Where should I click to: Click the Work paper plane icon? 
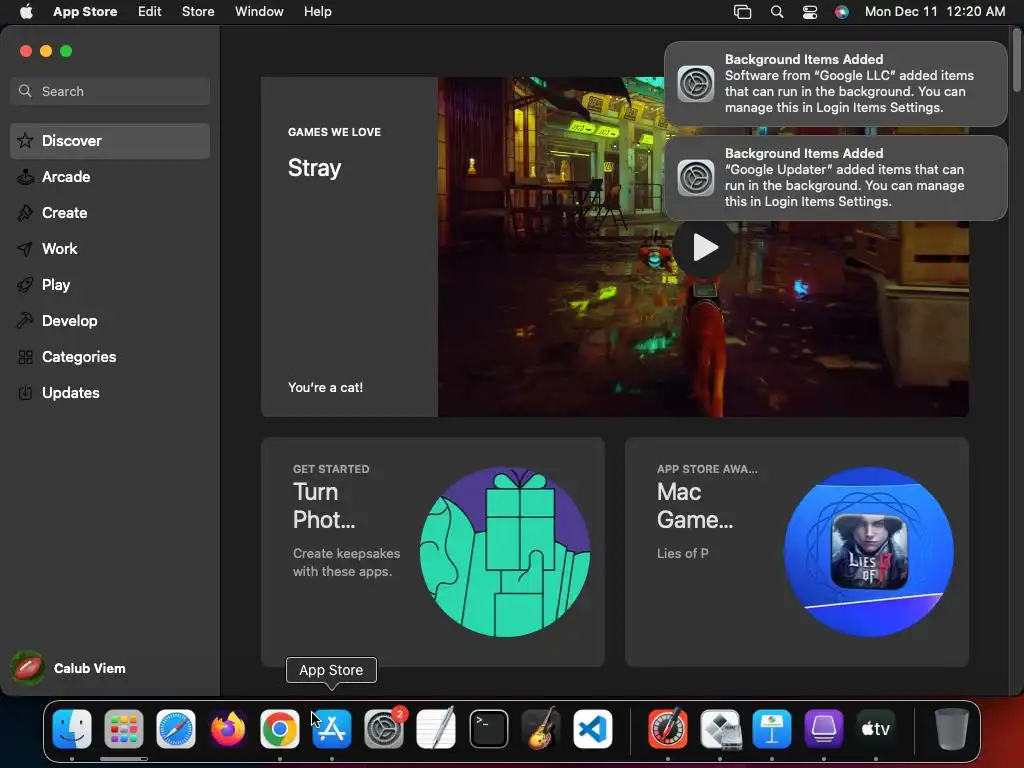[x=25, y=249]
